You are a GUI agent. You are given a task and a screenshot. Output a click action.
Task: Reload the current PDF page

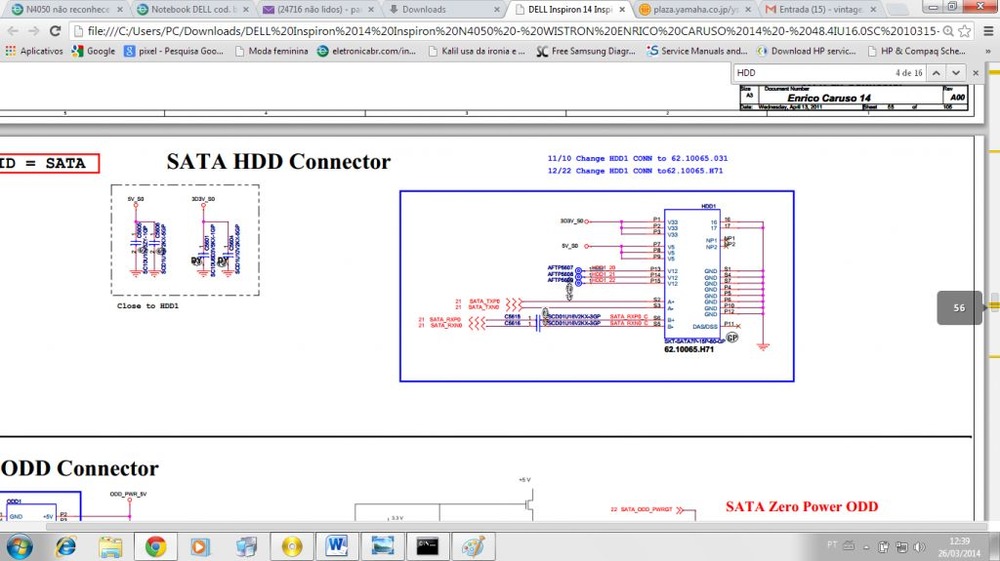(x=59, y=30)
